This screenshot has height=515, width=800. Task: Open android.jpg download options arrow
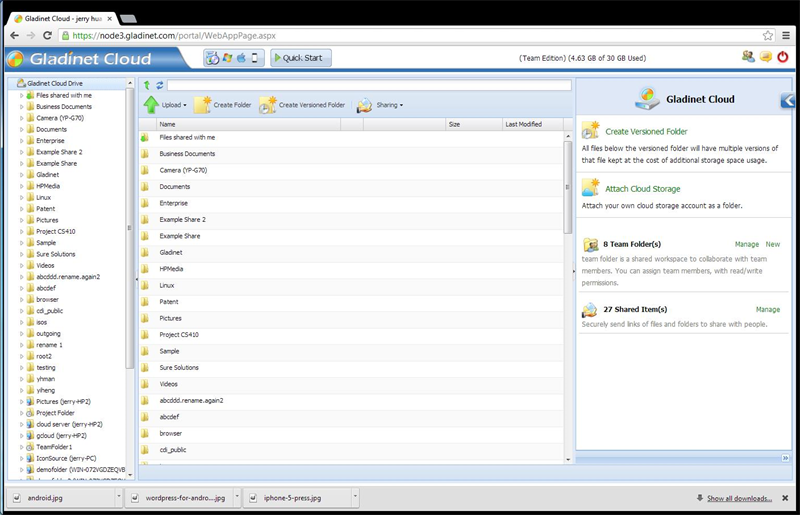pyautogui.click(x=118, y=497)
